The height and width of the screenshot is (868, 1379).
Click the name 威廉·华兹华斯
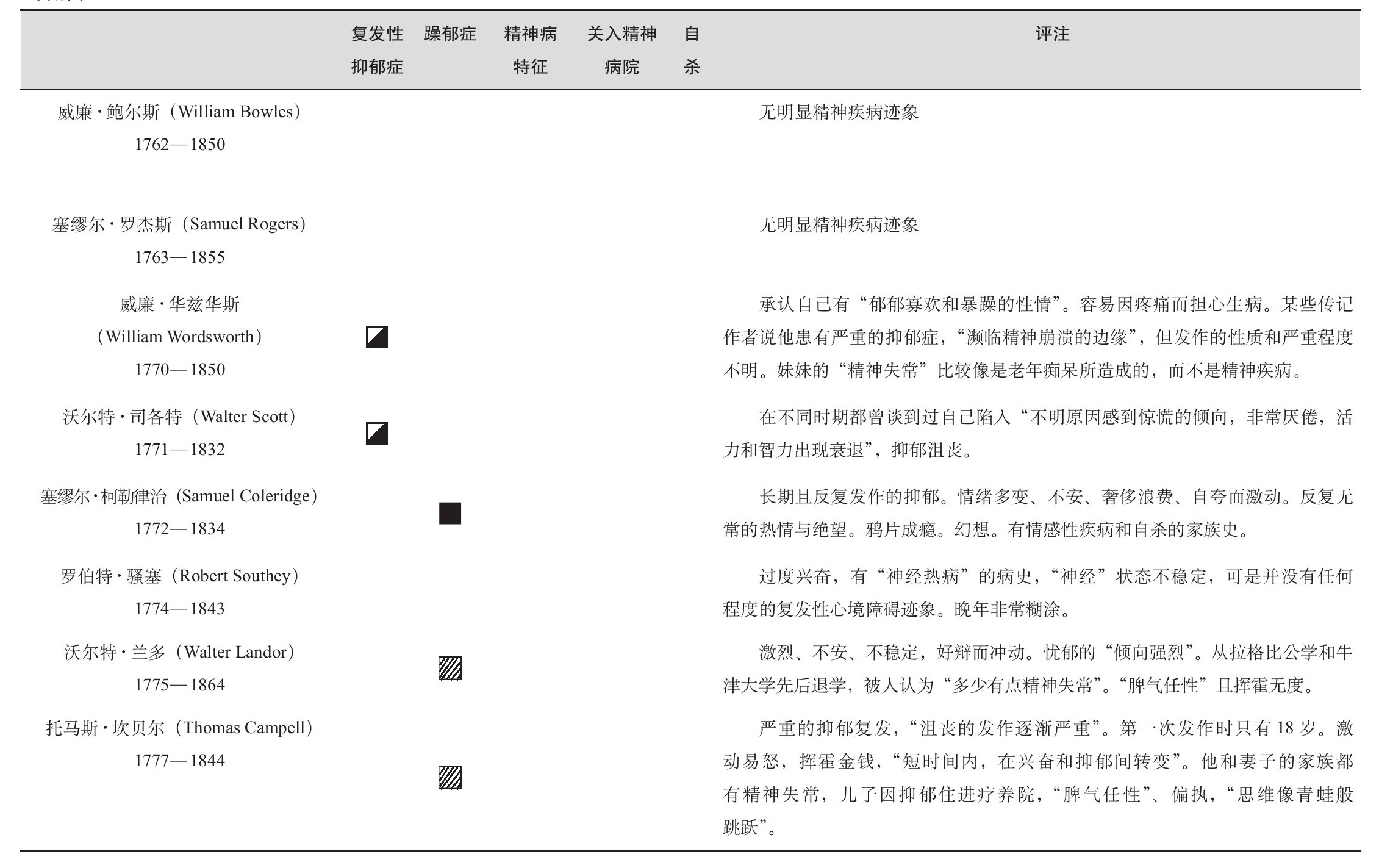179,304
